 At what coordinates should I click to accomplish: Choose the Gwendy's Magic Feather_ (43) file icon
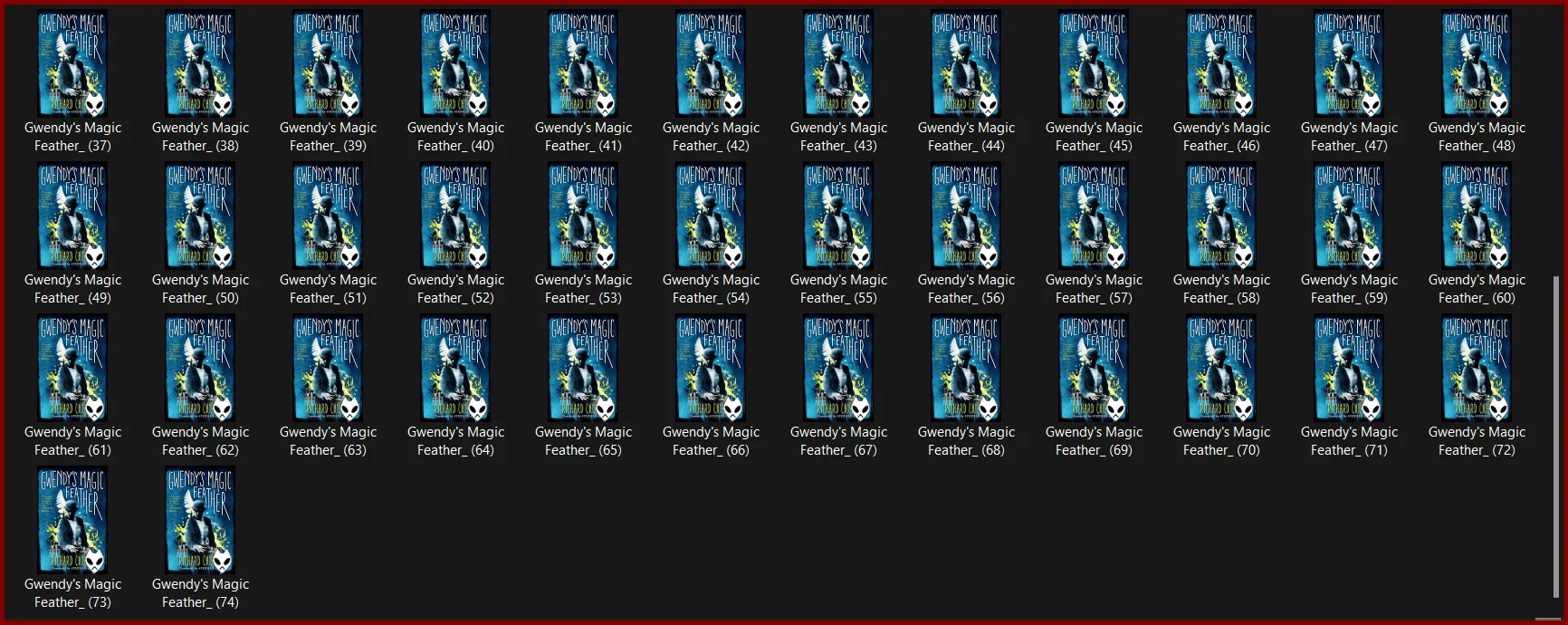click(838, 63)
